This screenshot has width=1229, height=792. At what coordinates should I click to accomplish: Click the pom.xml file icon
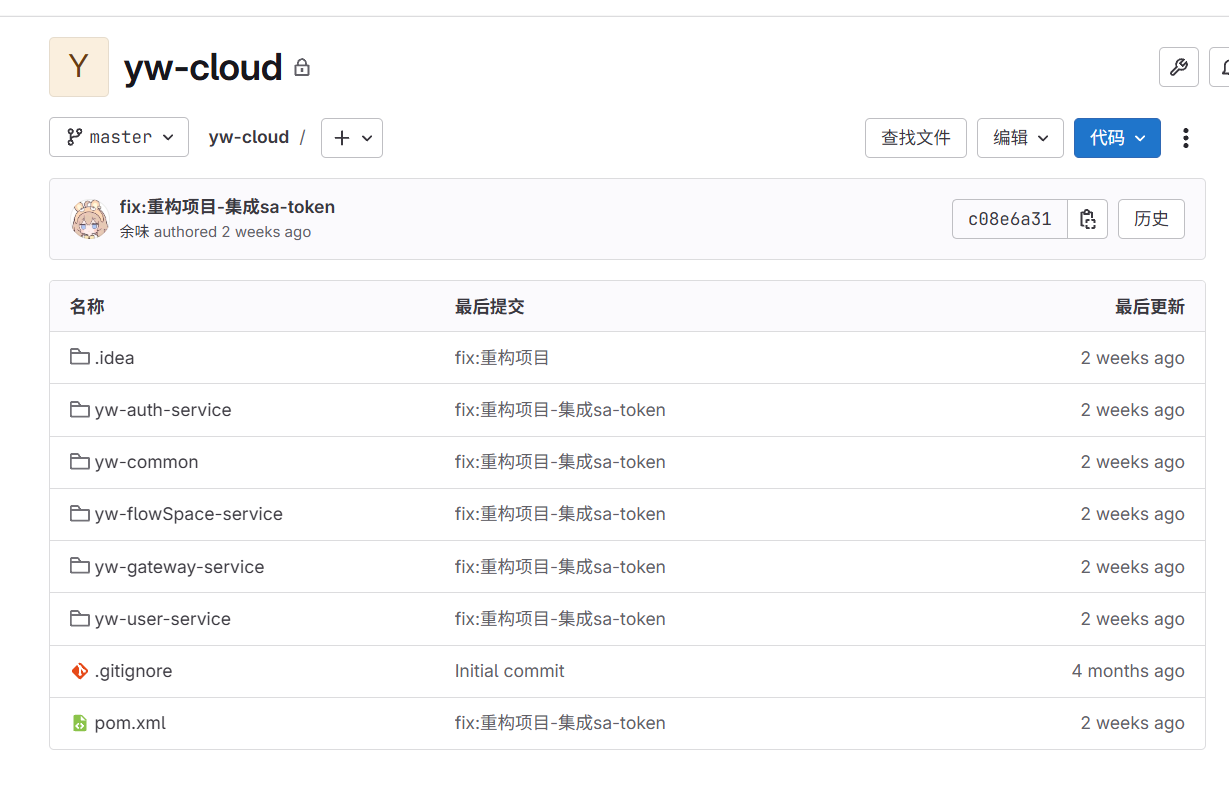click(80, 723)
